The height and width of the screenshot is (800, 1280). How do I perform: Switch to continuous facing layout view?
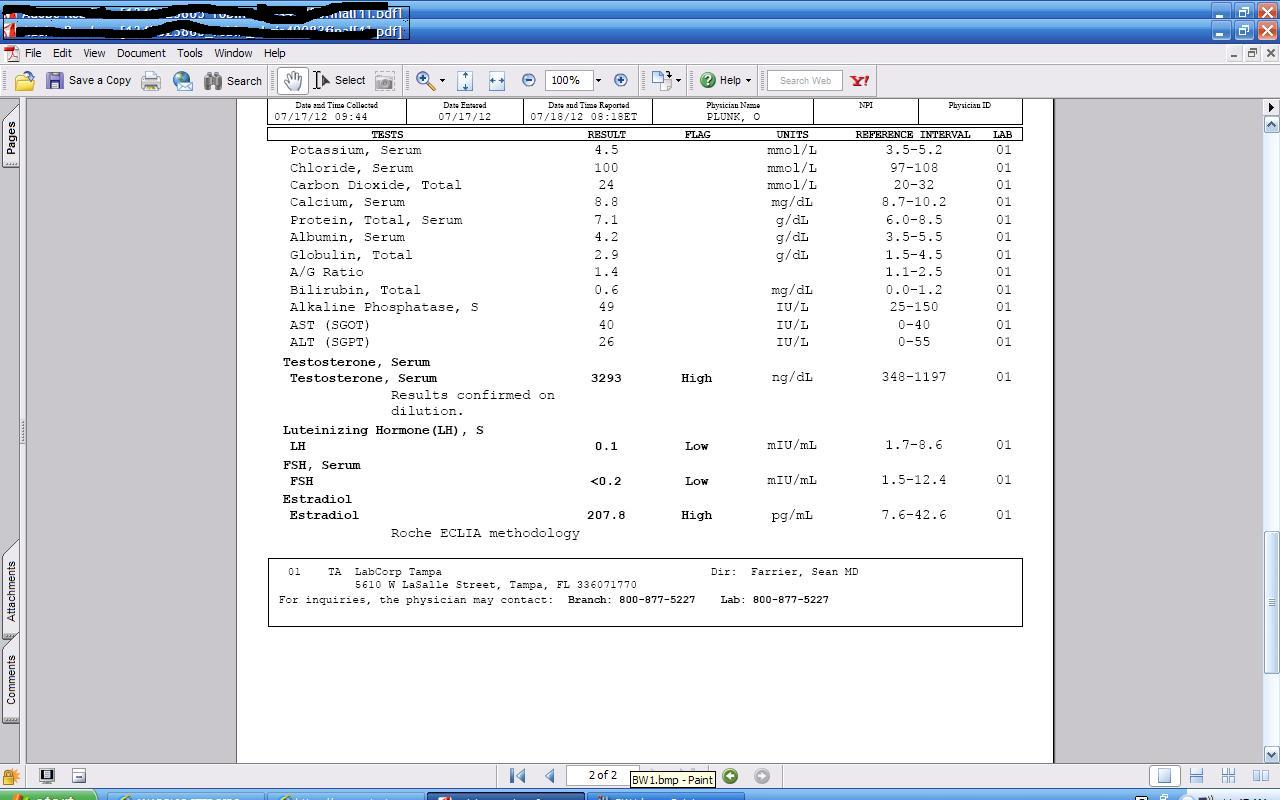(x=1260, y=776)
